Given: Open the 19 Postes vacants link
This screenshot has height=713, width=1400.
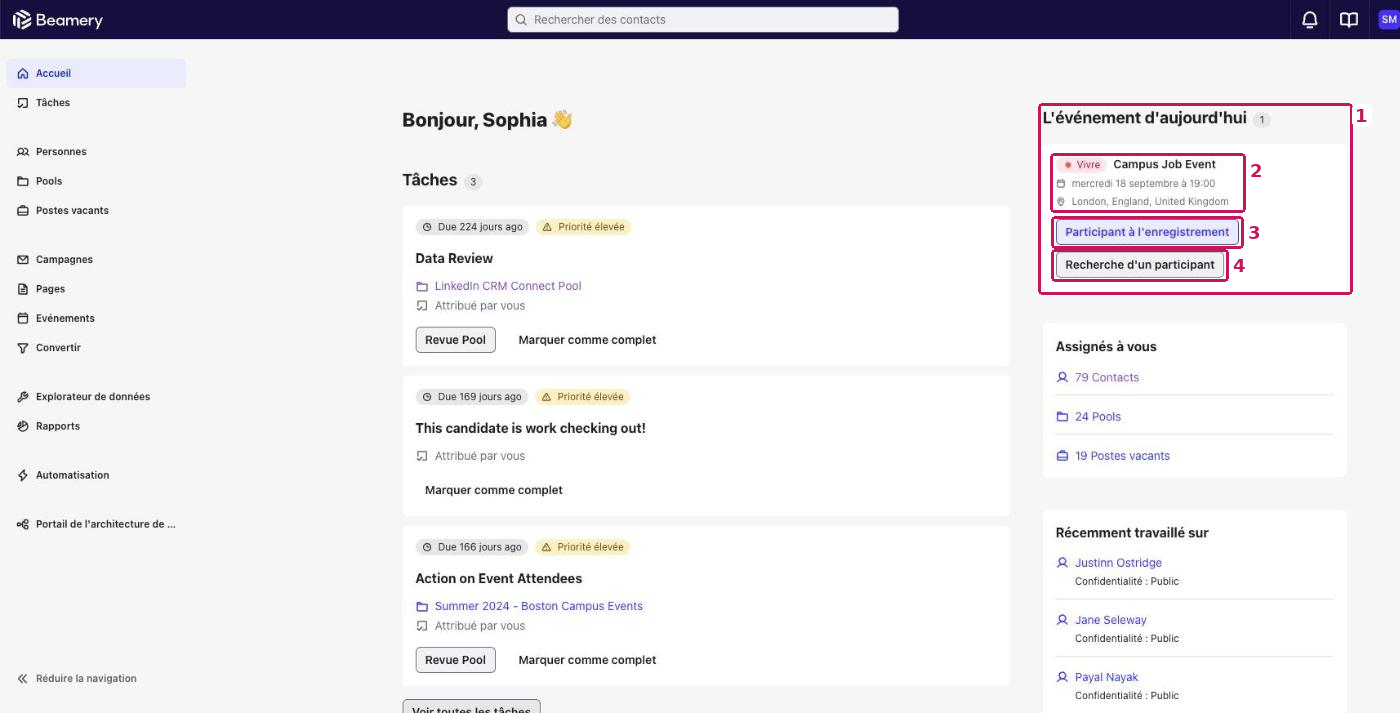Looking at the screenshot, I should (x=1122, y=456).
